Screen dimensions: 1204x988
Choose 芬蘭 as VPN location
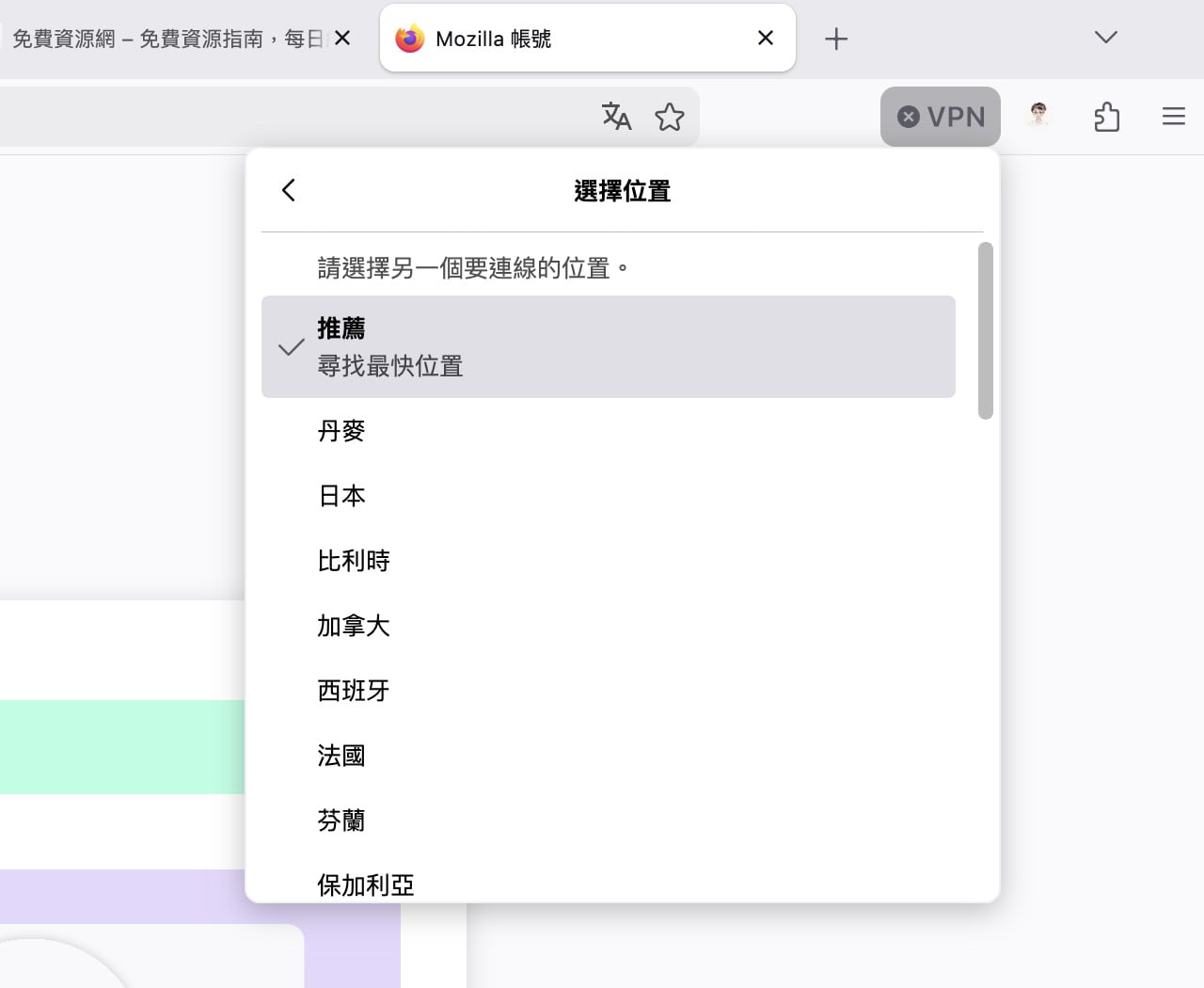pos(609,821)
